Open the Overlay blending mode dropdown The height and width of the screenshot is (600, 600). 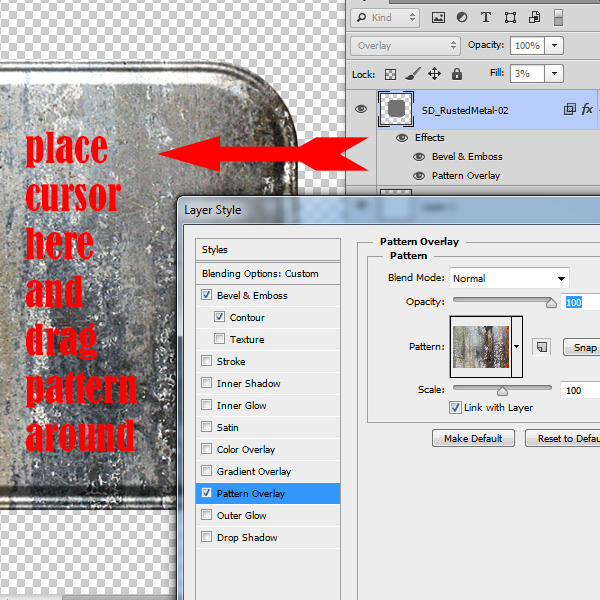pos(405,46)
